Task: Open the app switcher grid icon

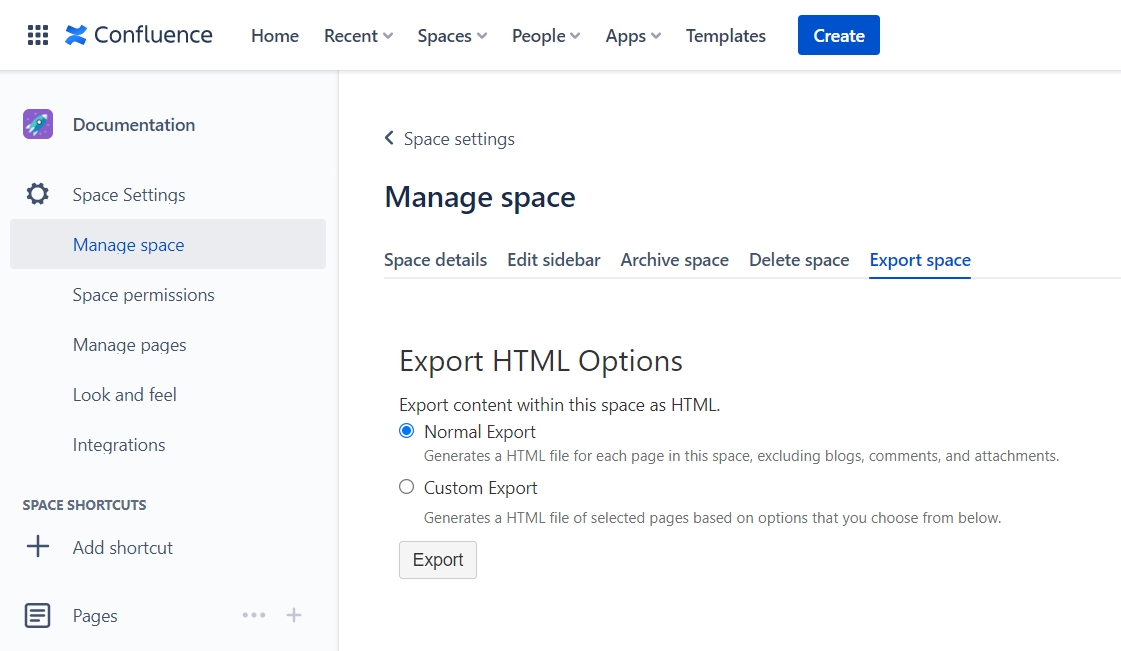Action: click(x=37, y=35)
